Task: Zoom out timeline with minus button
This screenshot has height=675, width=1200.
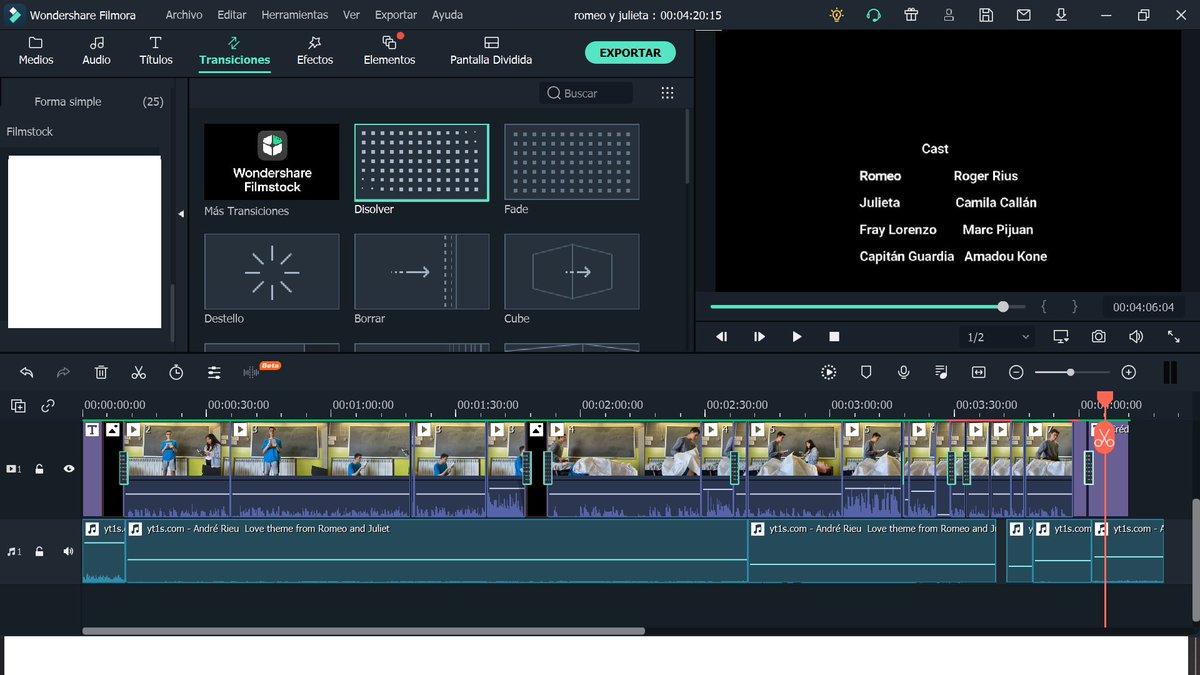Action: click(x=1016, y=372)
